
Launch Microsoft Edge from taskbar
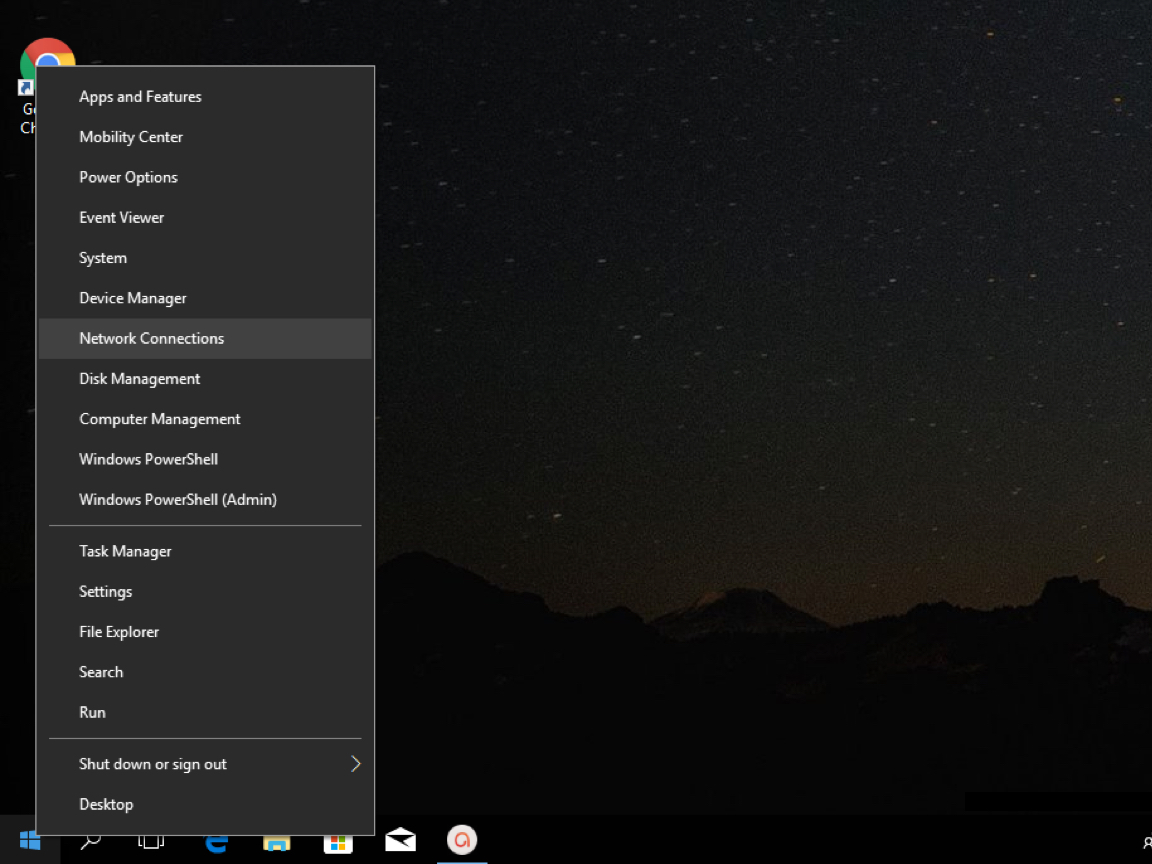[x=216, y=842]
